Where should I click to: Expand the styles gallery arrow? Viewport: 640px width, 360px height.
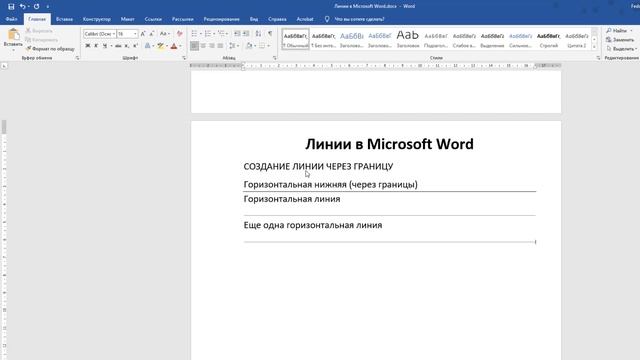tap(594, 47)
